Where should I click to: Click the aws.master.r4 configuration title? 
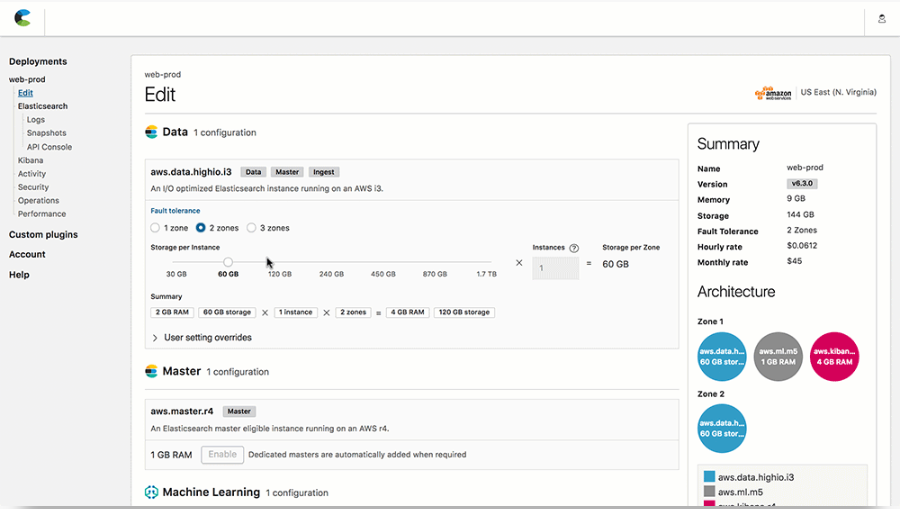[181, 411]
